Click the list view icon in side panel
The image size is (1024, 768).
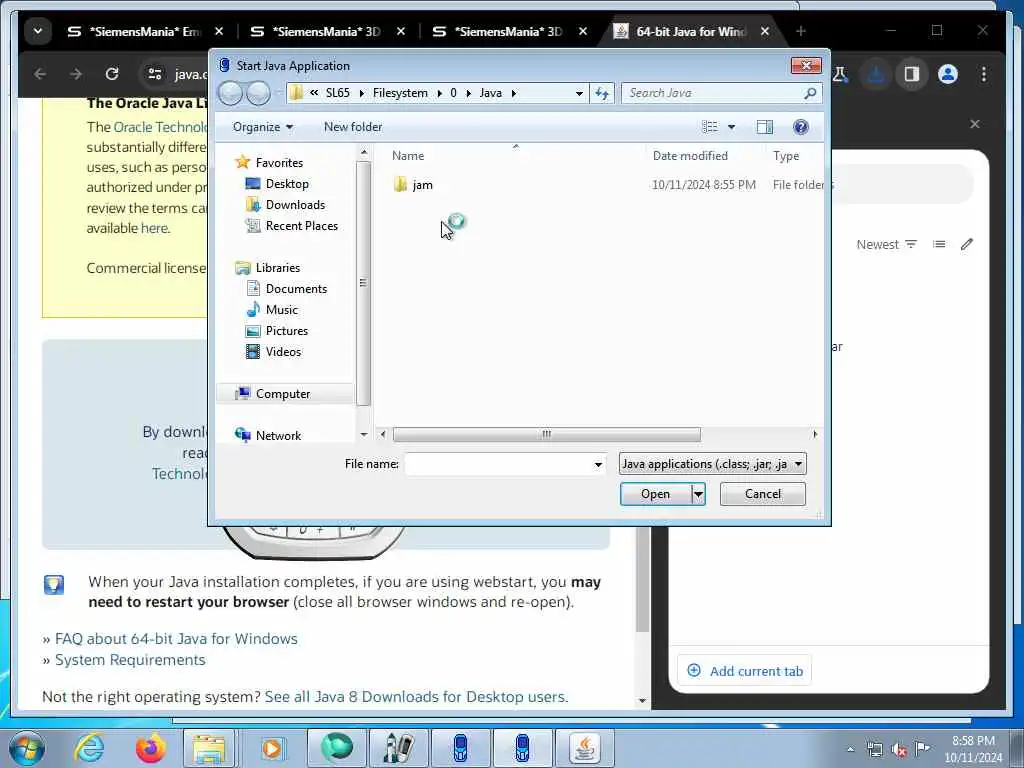939,244
